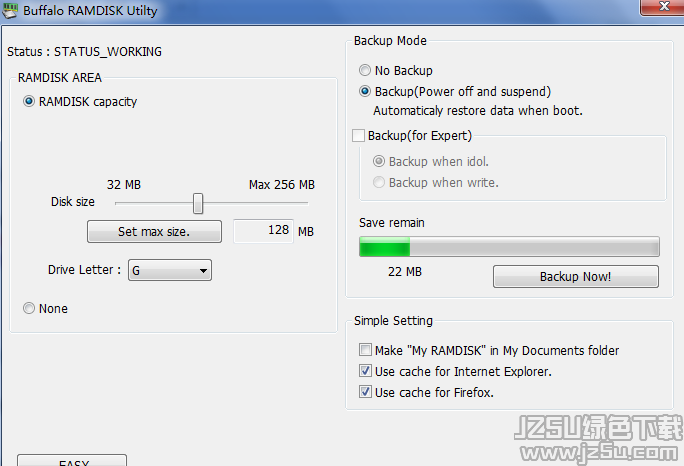
Task: Close the Buffalo RAMDISK Utility window
Action: coord(663,7)
